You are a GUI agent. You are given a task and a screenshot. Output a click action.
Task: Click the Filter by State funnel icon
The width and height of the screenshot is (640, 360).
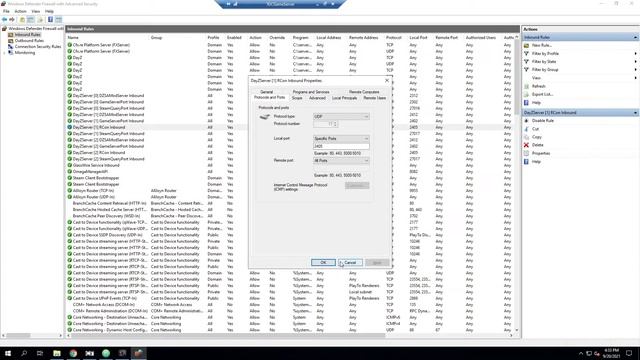pos(527,62)
